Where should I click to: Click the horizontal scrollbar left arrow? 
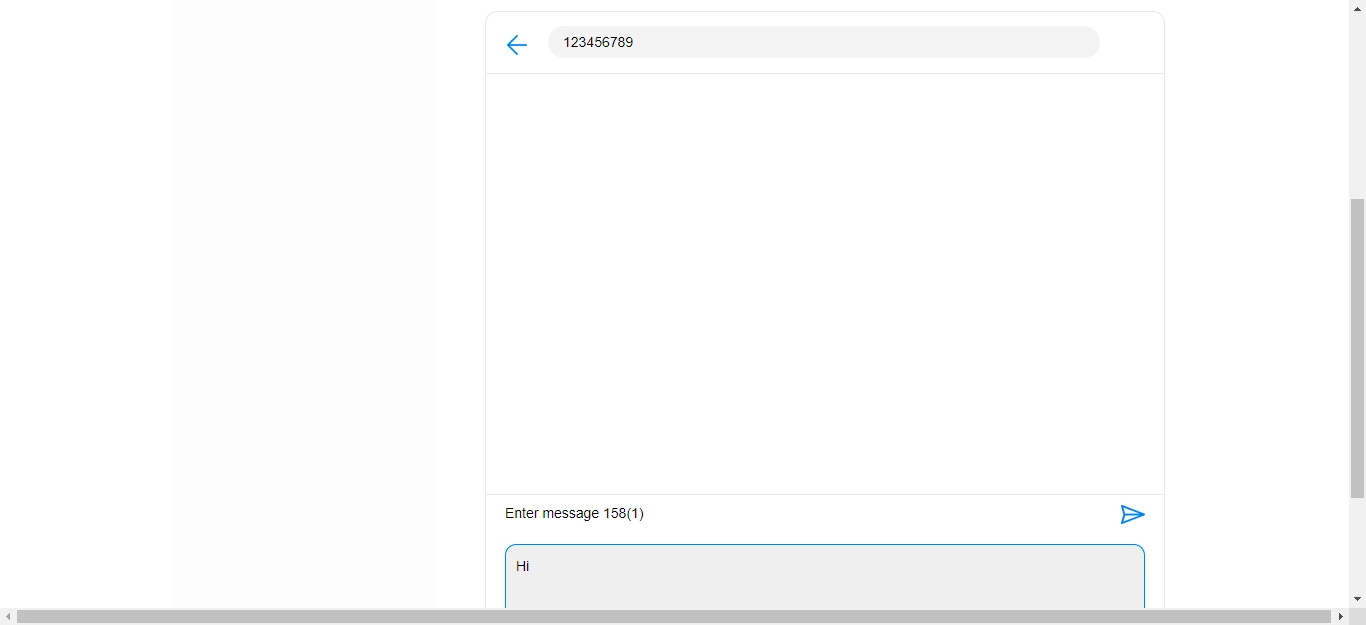(x=8, y=617)
